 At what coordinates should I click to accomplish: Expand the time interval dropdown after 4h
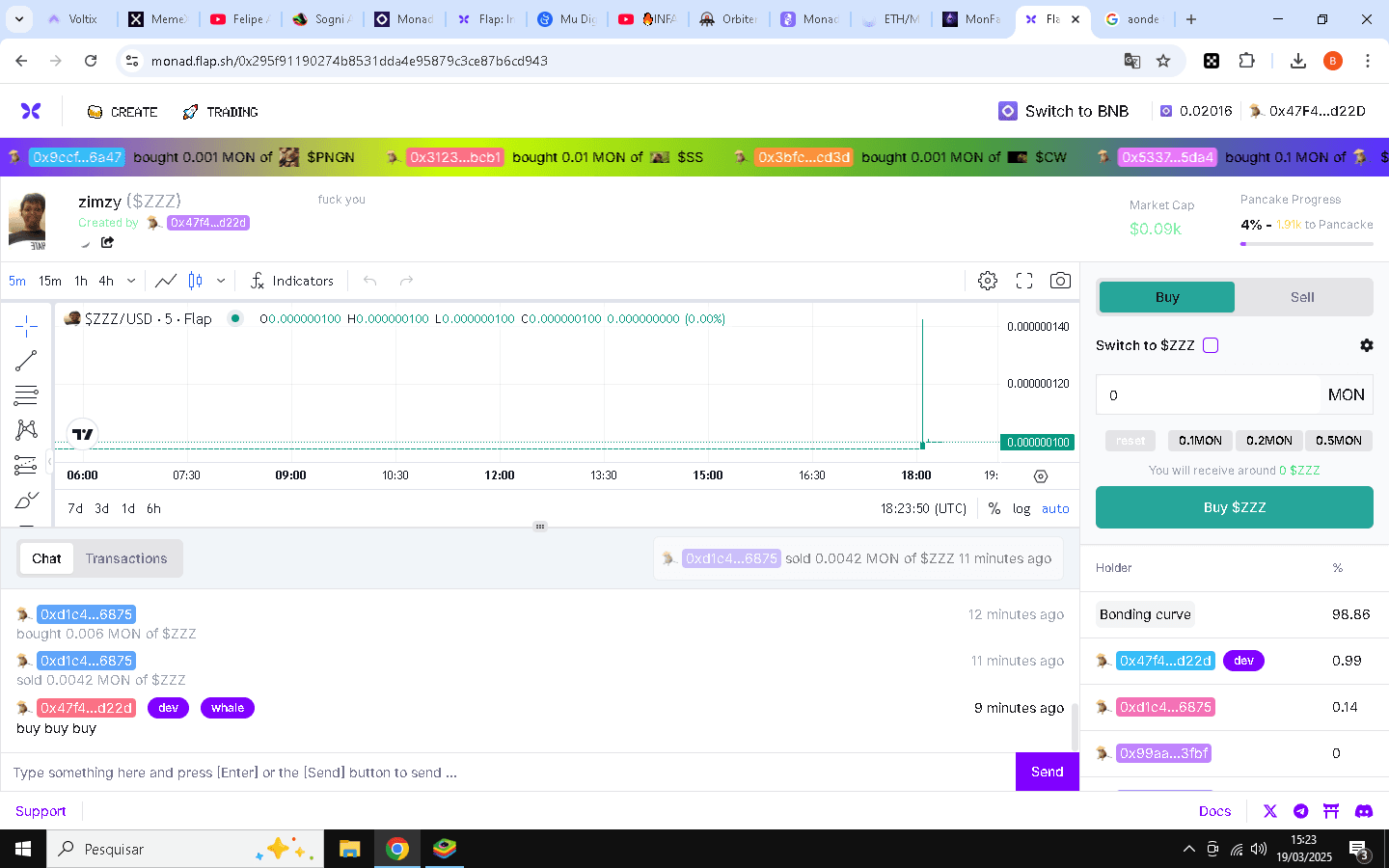(131, 281)
